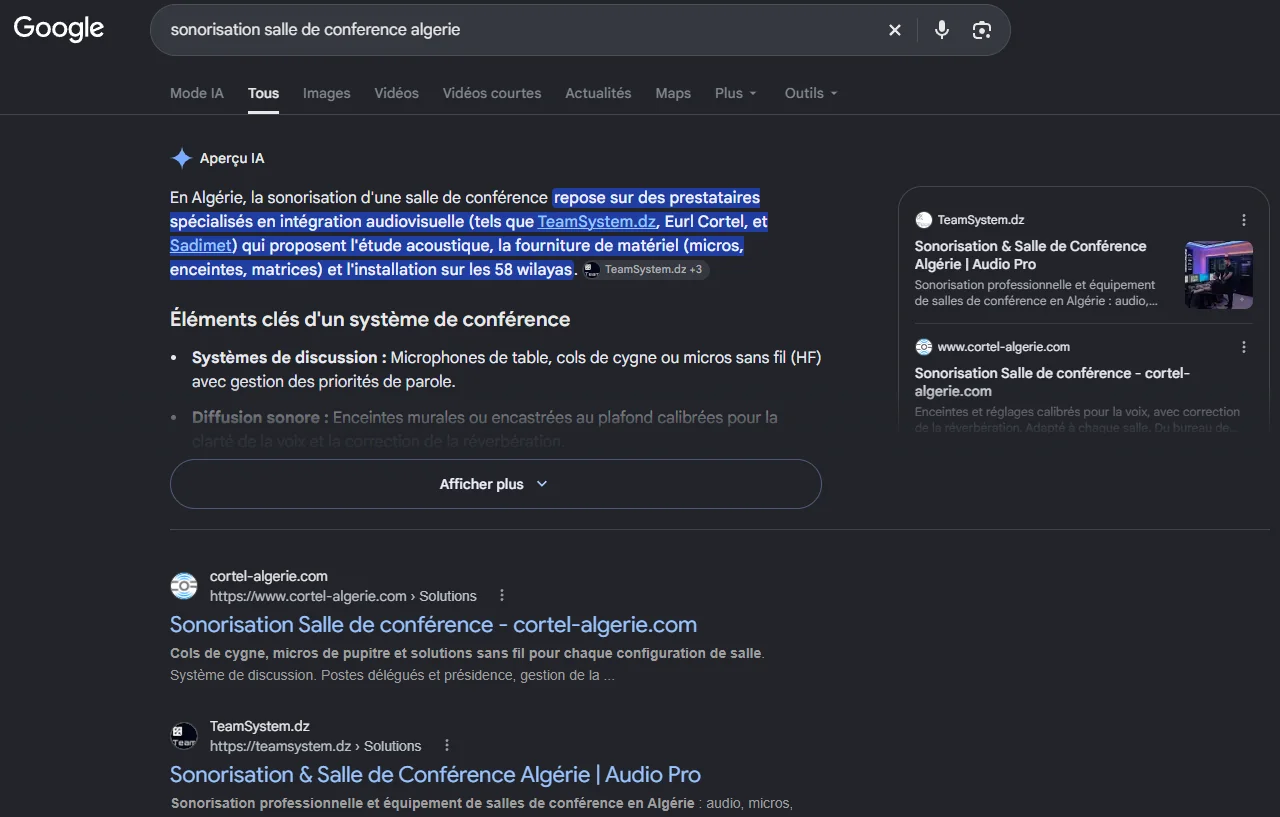Viewport: 1280px width, 817px height.
Task: Expand the AI overview with Afficher plus
Action: 495,484
